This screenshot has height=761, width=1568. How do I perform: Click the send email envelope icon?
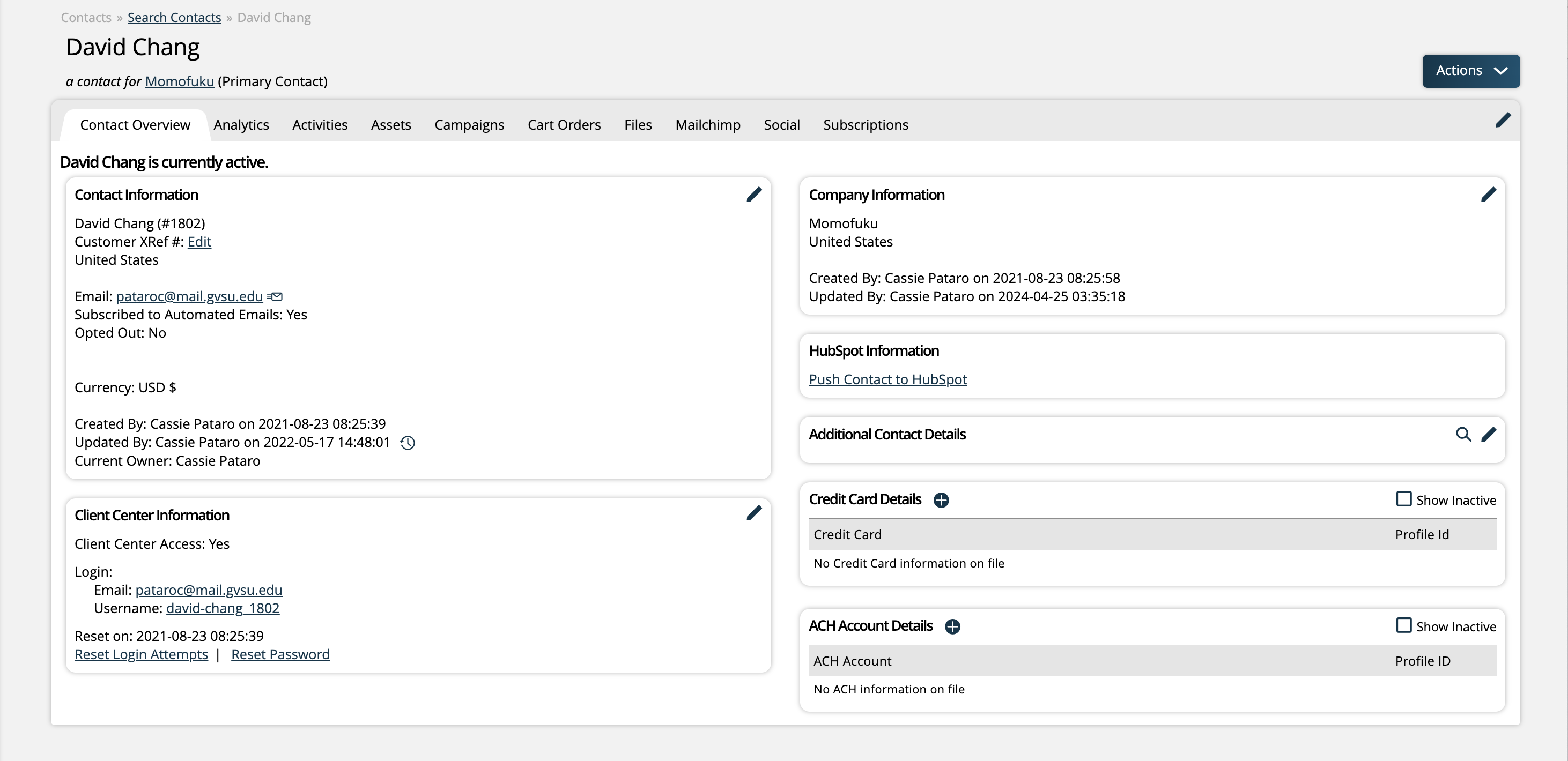pos(275,297)
